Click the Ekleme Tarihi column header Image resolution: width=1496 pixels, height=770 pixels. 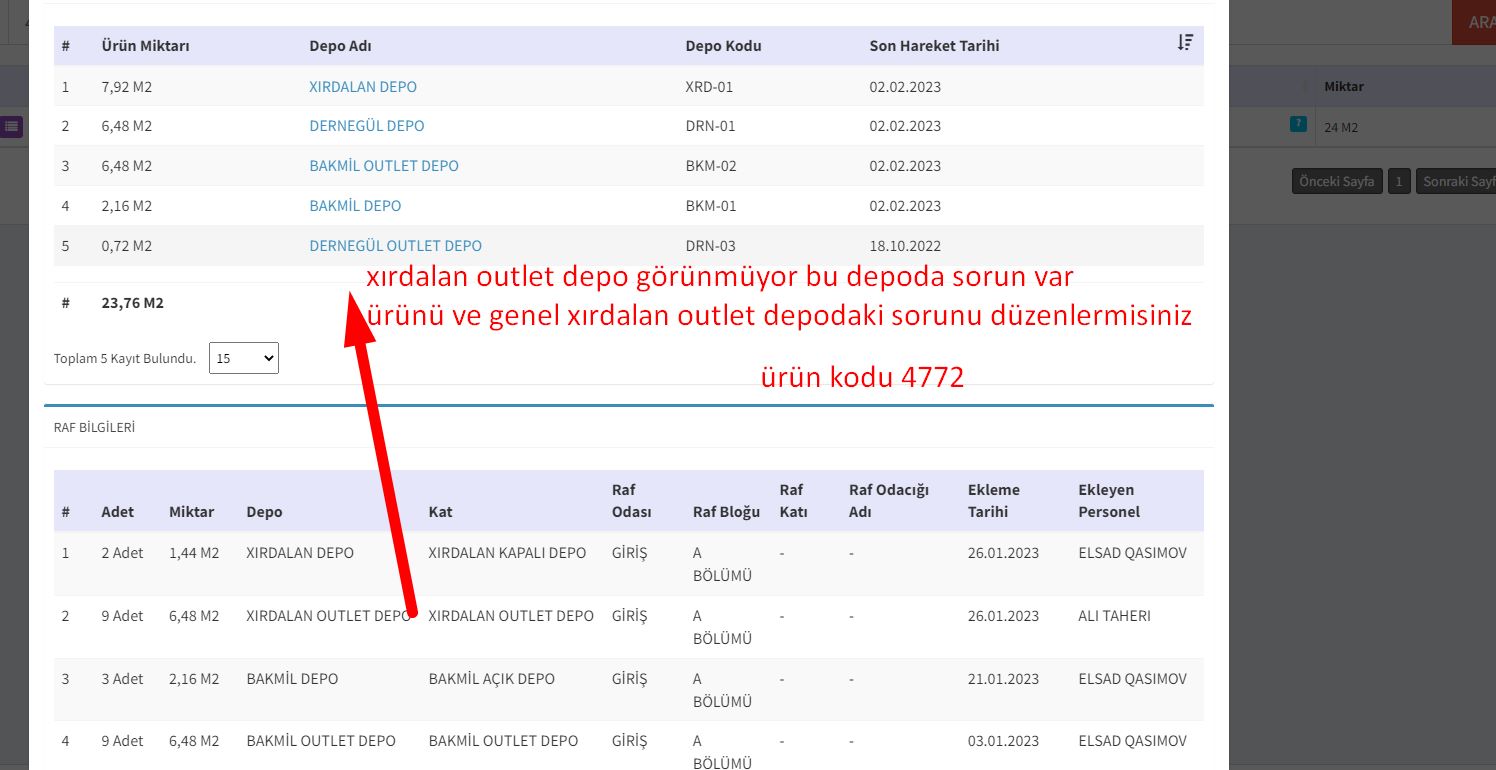coord(993,500)
